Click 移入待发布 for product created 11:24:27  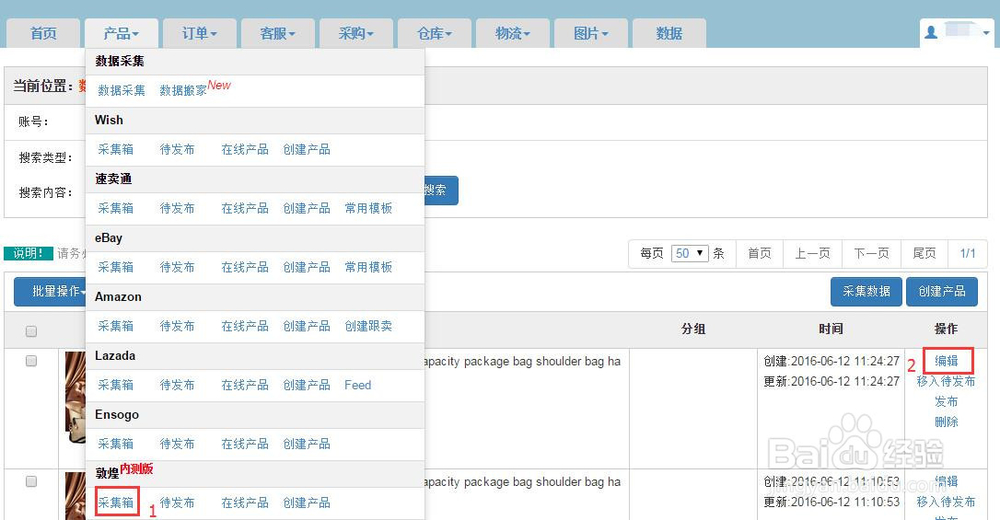pos(946,382)
